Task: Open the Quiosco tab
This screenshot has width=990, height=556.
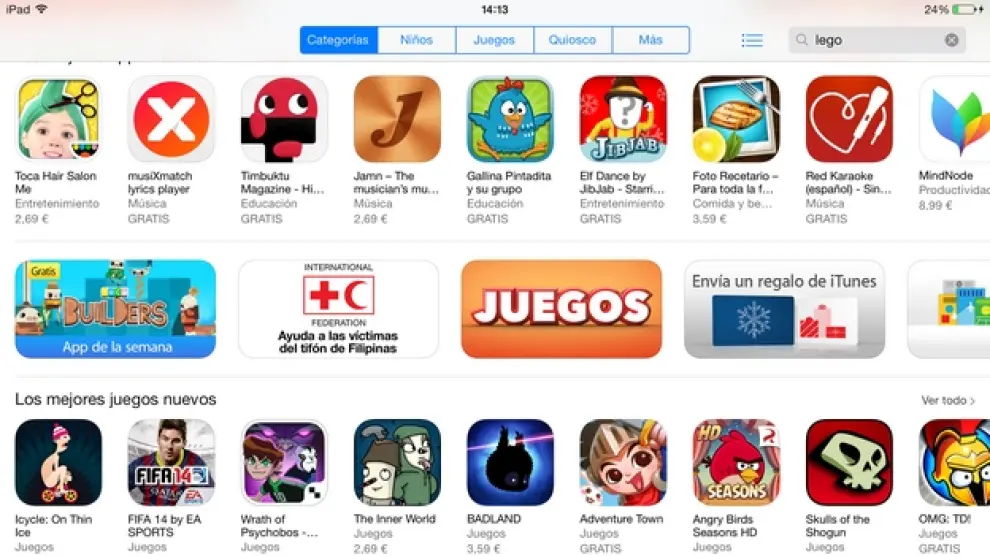Action: pyautogui.click(x=573, y=40)
